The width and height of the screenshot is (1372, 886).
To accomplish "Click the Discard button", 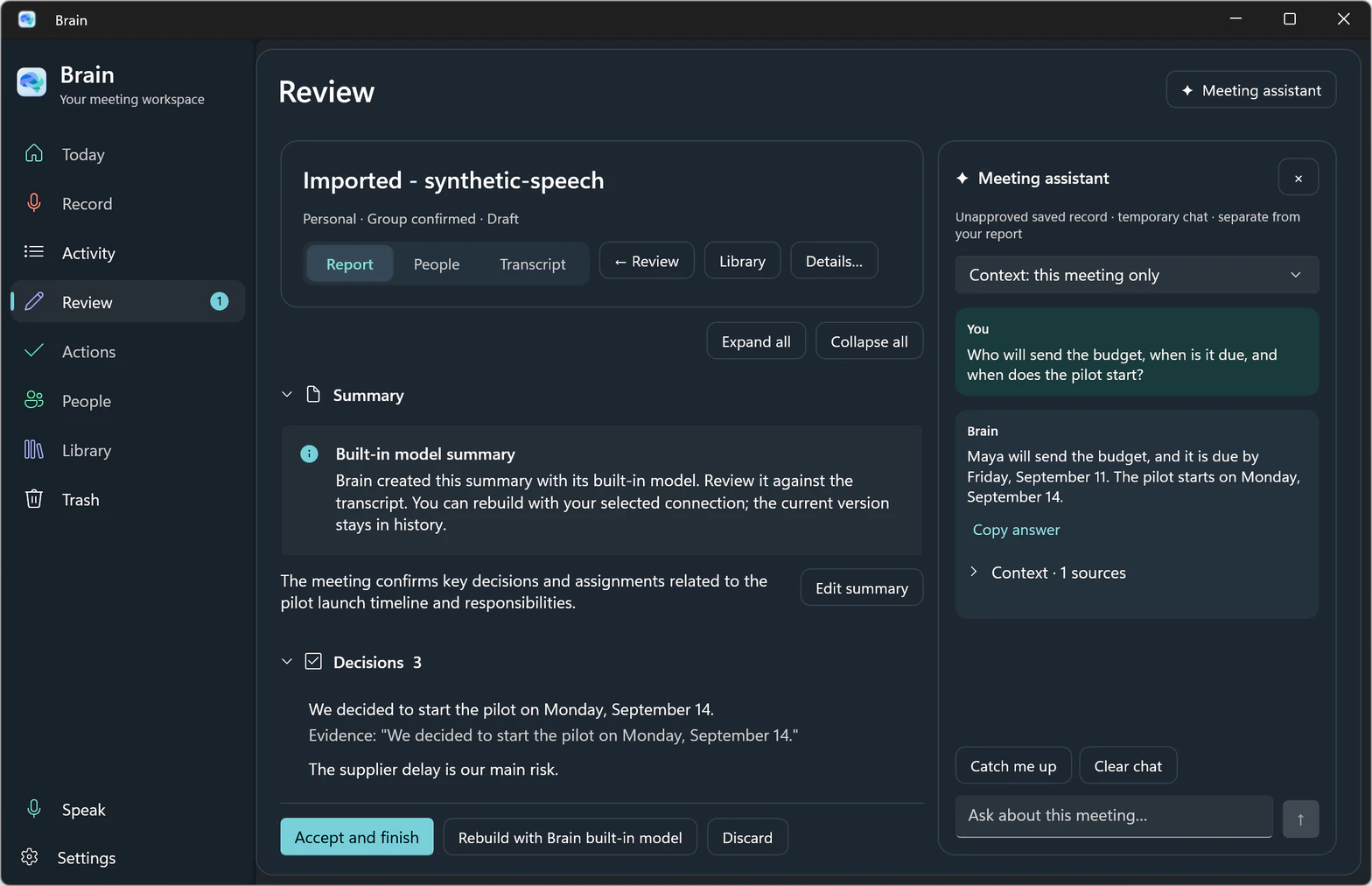I will point(747,837).
